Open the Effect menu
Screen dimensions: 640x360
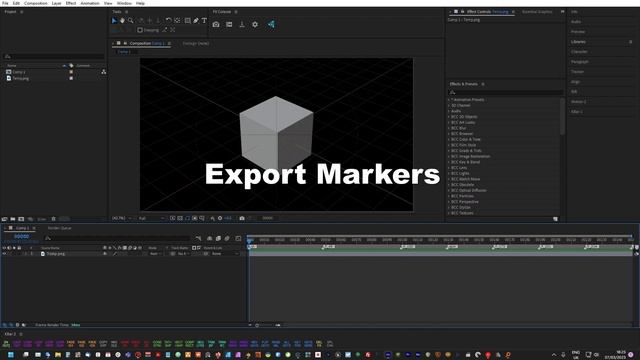point(71,3)
